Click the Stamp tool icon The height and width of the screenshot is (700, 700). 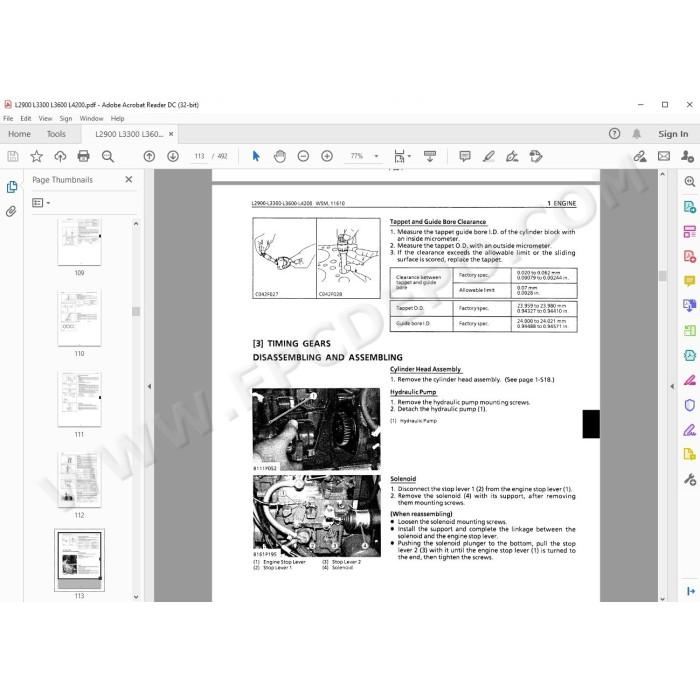pos(536,156)
